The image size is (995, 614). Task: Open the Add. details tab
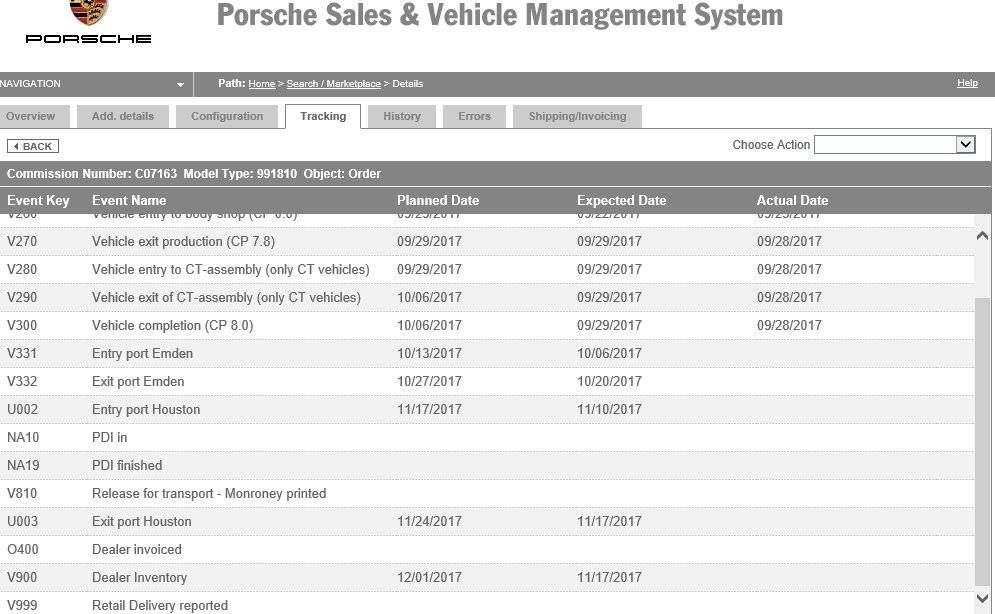point(123,116)
